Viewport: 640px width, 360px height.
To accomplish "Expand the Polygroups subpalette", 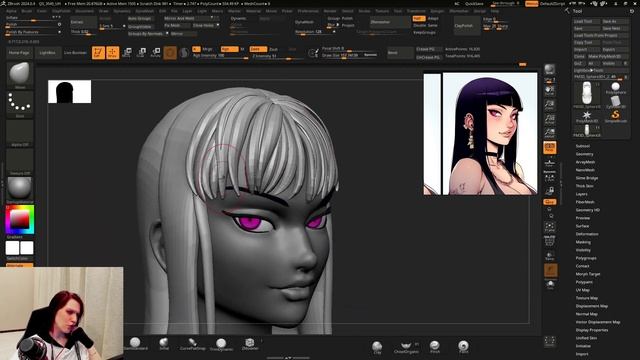I will coord(586,258).
